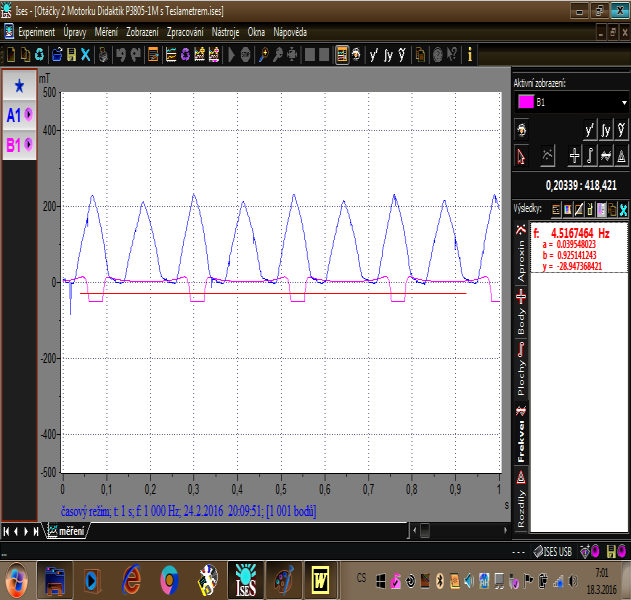Click the copy documents toolbar icon
Screen dimensions: 631x600
coord(25,54)
